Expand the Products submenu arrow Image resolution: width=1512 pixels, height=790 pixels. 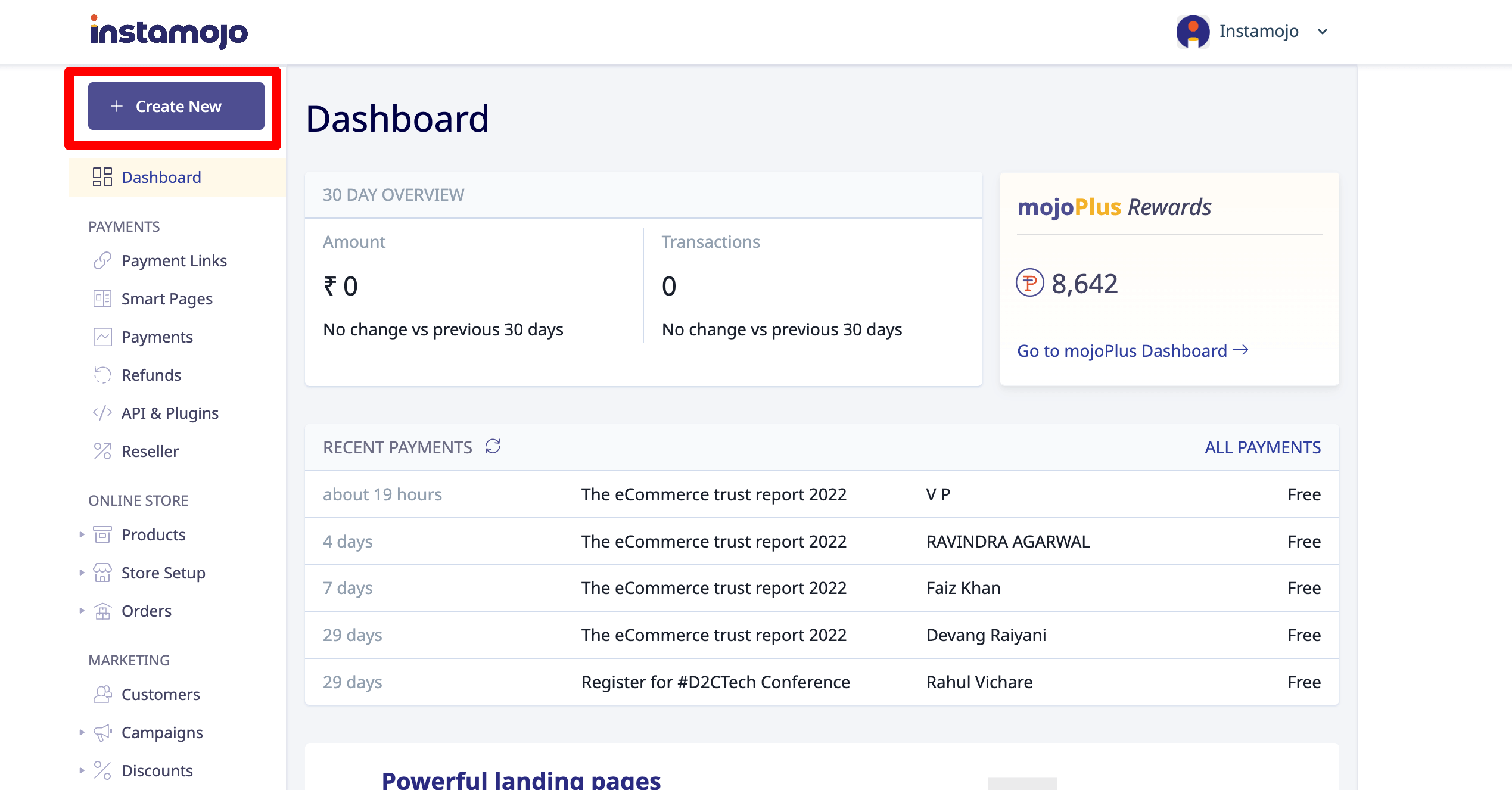82,534
